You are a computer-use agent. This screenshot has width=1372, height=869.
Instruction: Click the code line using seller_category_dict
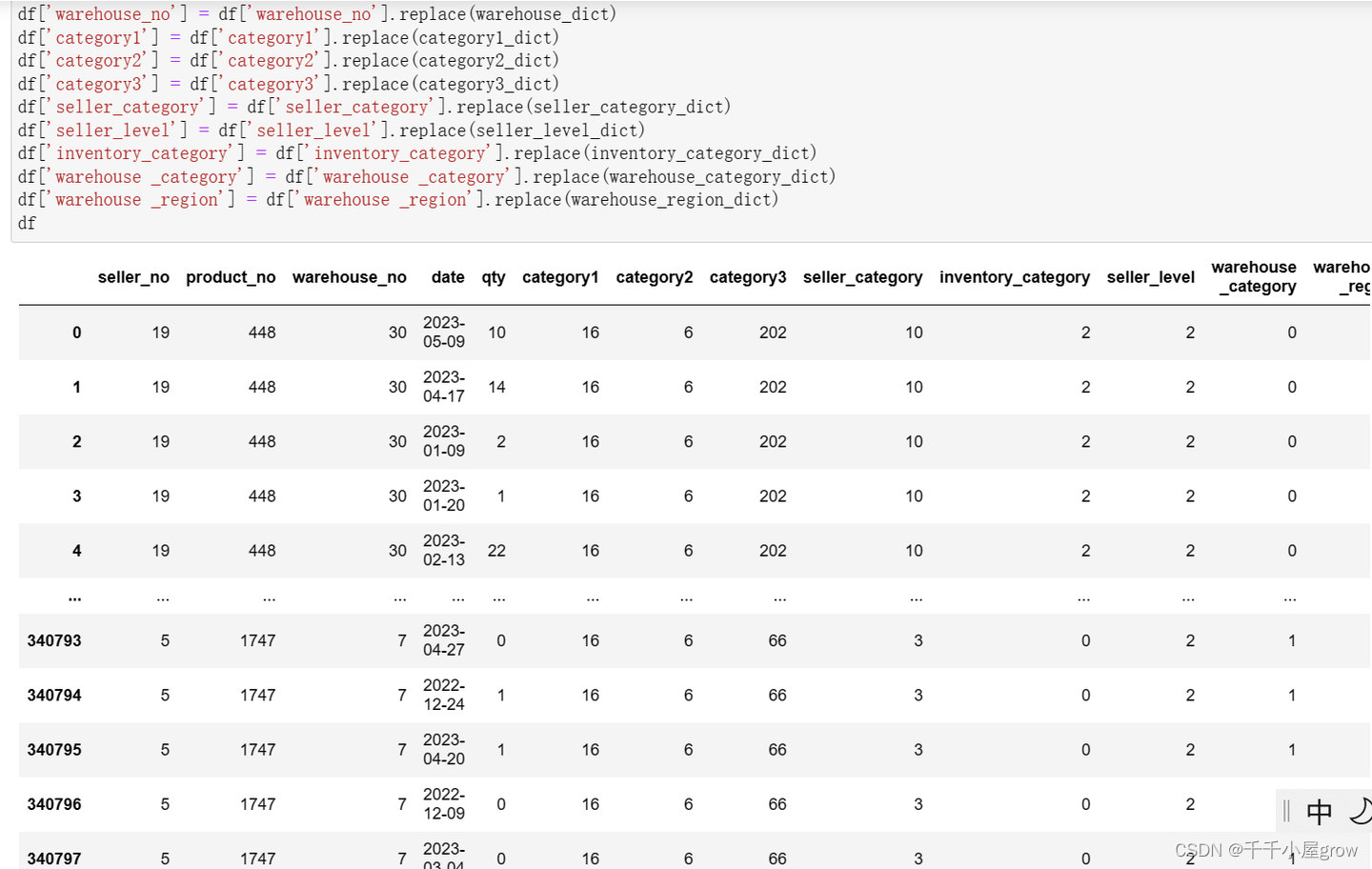(x=374, y=107)
